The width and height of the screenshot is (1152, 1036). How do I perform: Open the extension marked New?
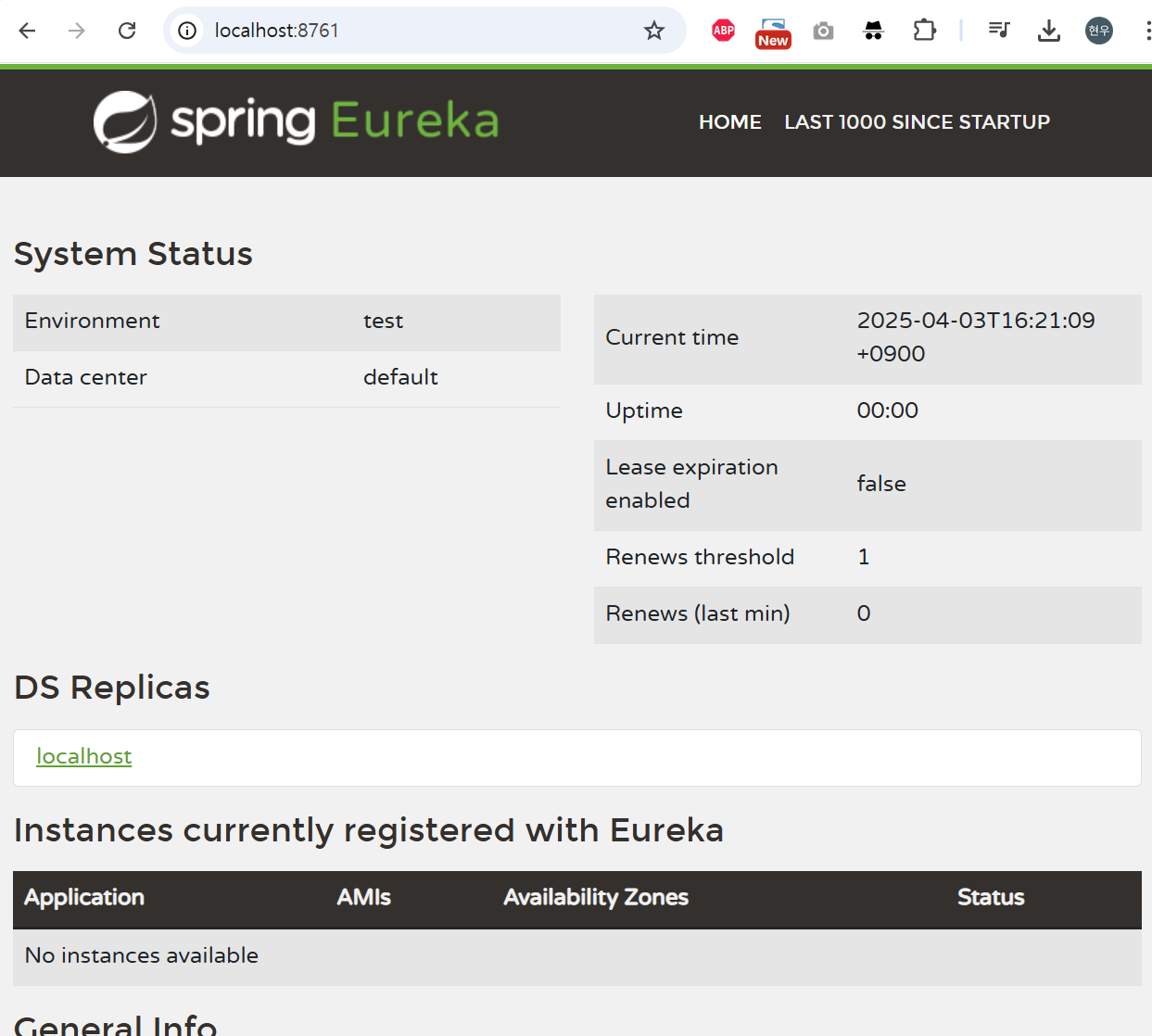773,32
